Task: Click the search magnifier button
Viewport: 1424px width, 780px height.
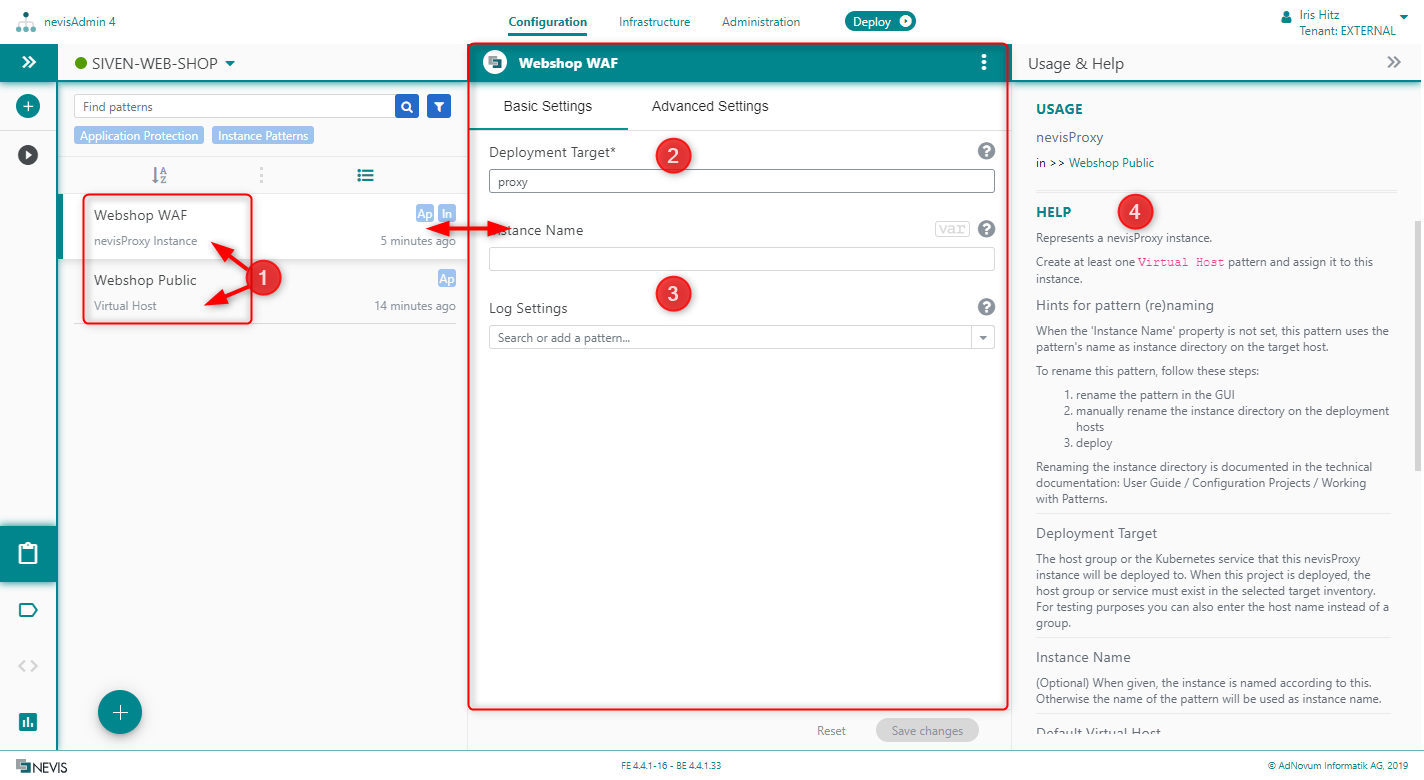Action: point(407,107)
